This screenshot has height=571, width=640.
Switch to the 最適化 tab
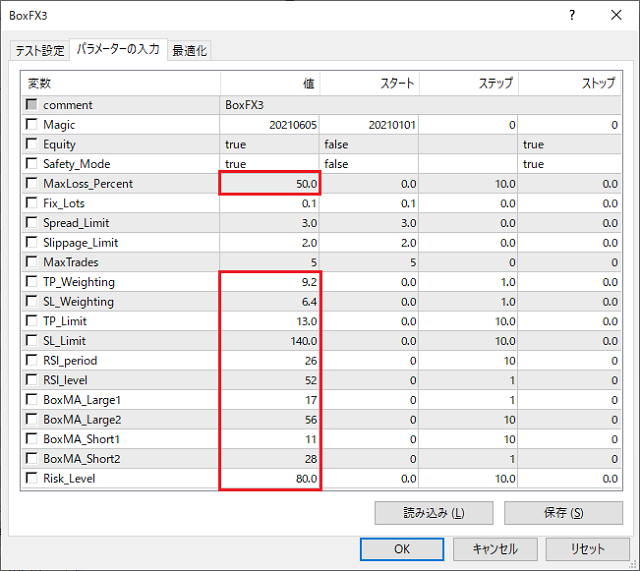[189, 51]
